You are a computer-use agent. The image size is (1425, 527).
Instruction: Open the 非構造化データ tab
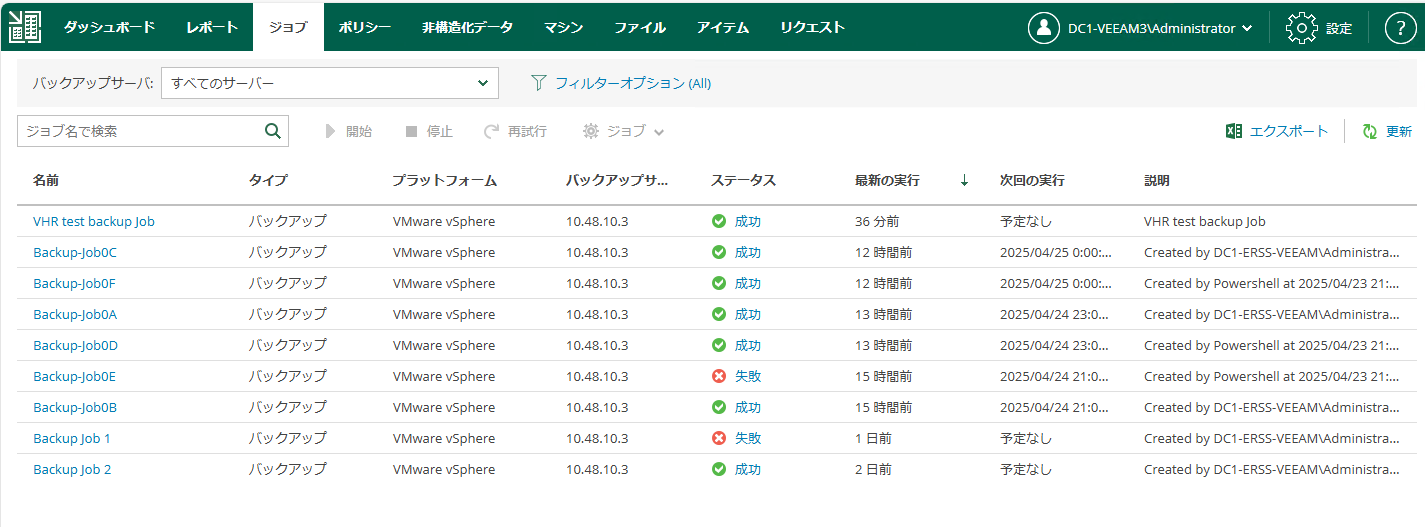pos(467,27)
